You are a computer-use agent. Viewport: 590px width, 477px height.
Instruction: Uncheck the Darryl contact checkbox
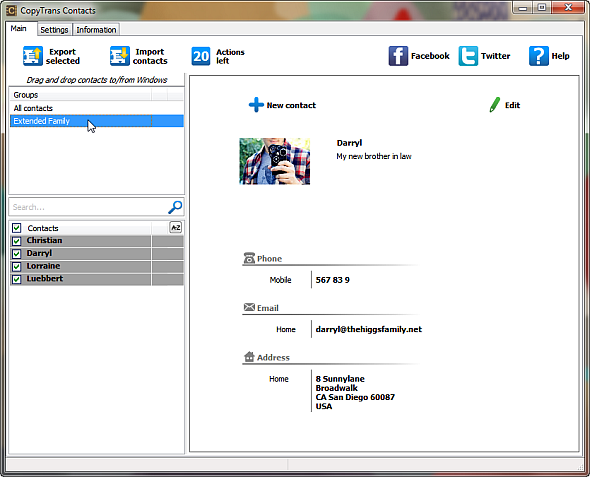tap(17, 254)
